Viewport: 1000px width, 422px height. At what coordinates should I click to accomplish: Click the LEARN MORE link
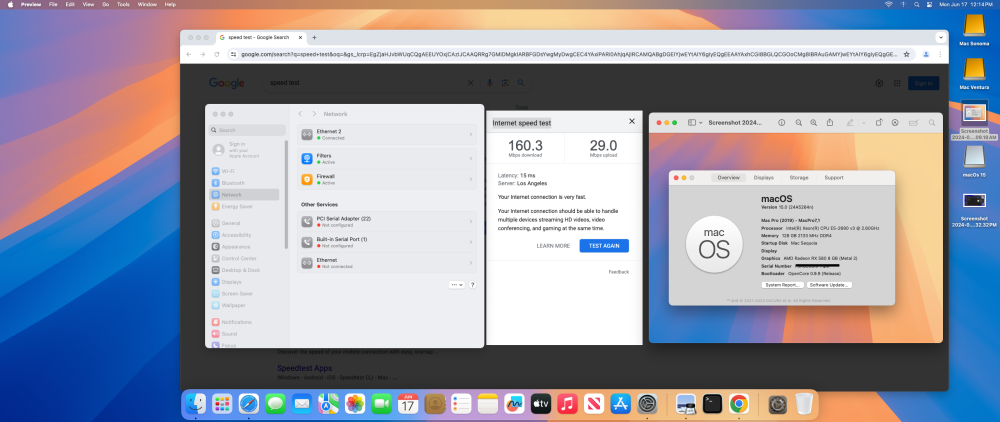[x=553, y=245]
